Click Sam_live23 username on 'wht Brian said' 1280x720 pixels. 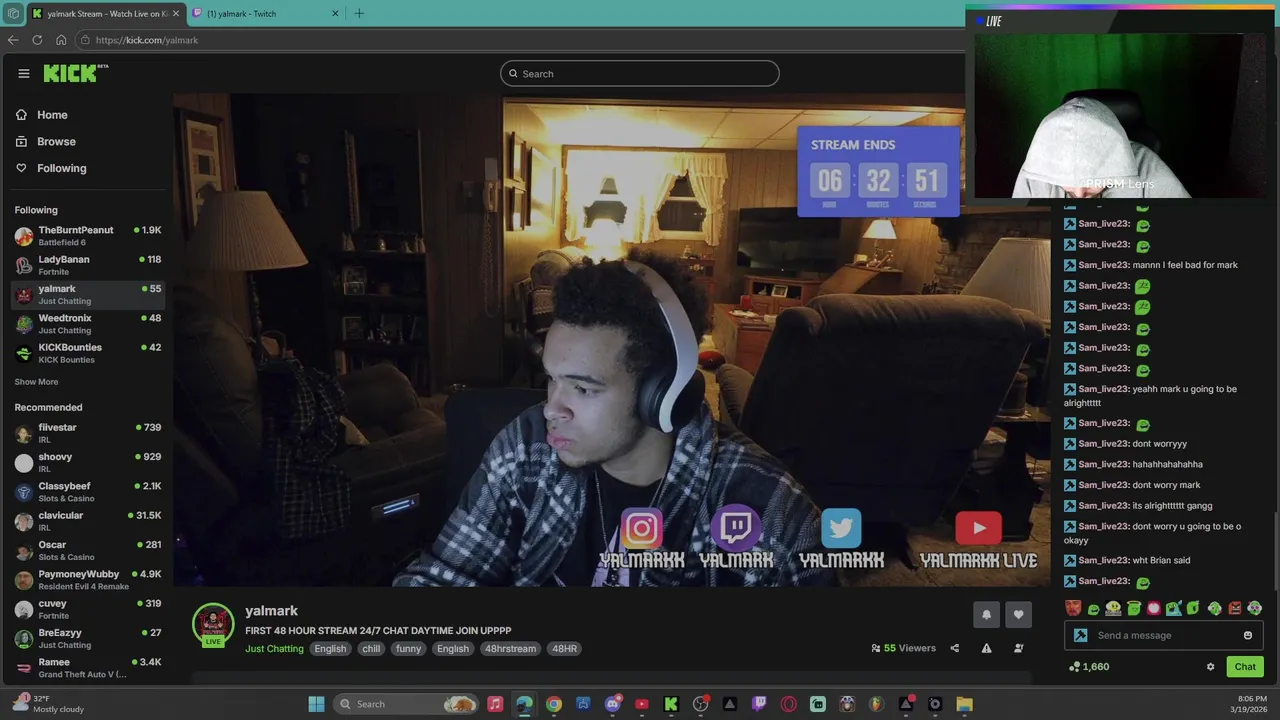coord(1103,560)
